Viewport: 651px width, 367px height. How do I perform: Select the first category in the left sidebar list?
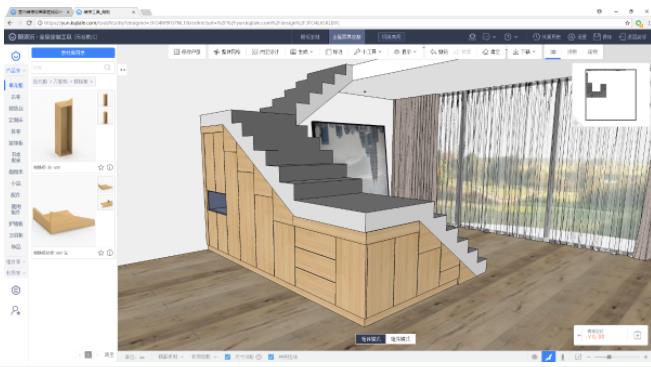[16, 85]
